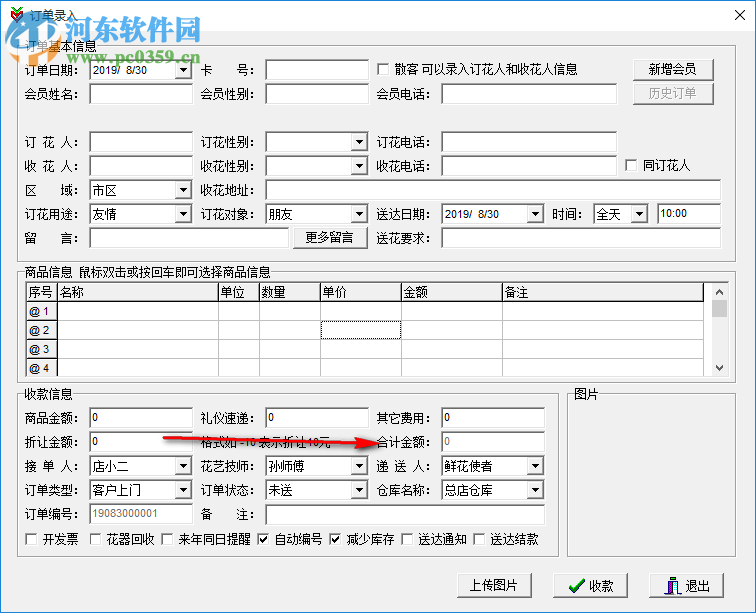Check the 散客 walk-in customer checkbox
756x613 pixels.
coord(383,69)
